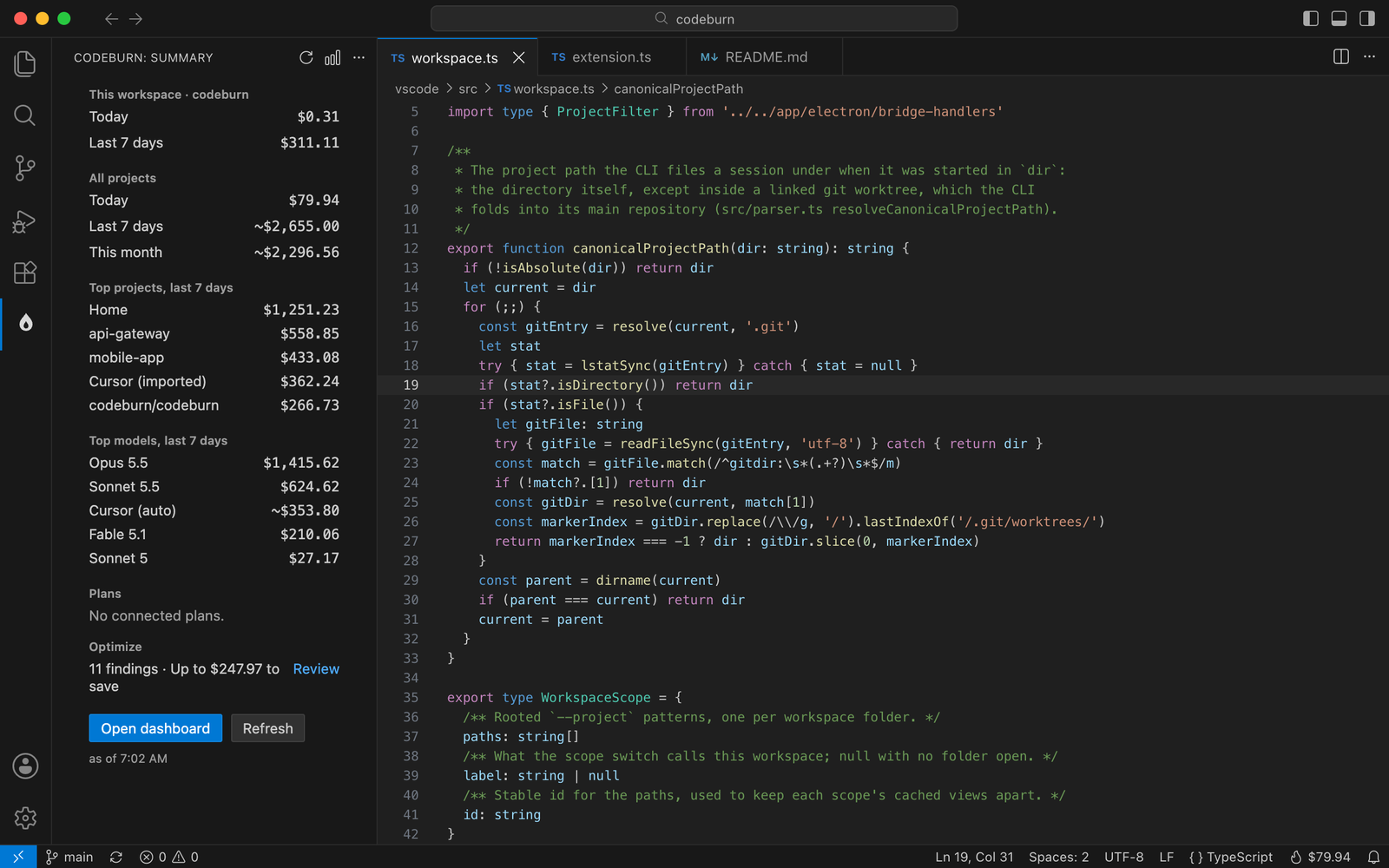1389x868 pixels.
Task: Select the CodeBurn flame icon in activity bar
Action: tap(25, 323)
